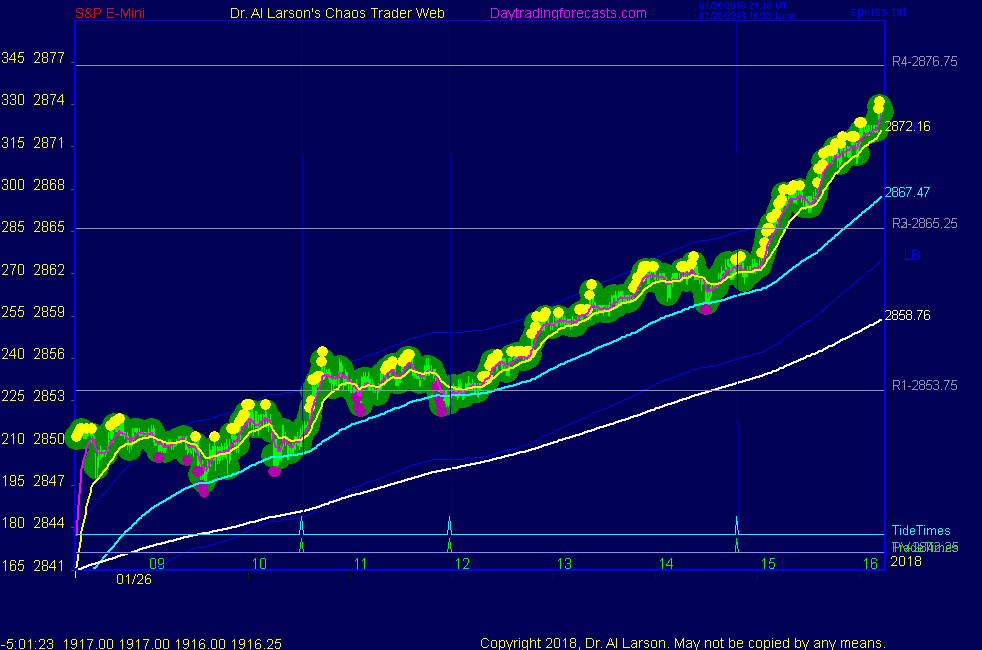Click the R4-2876.75 resistance label
The height and width of the screenshot is (650, 982).
pyautogui.click(x=924, y=61)
